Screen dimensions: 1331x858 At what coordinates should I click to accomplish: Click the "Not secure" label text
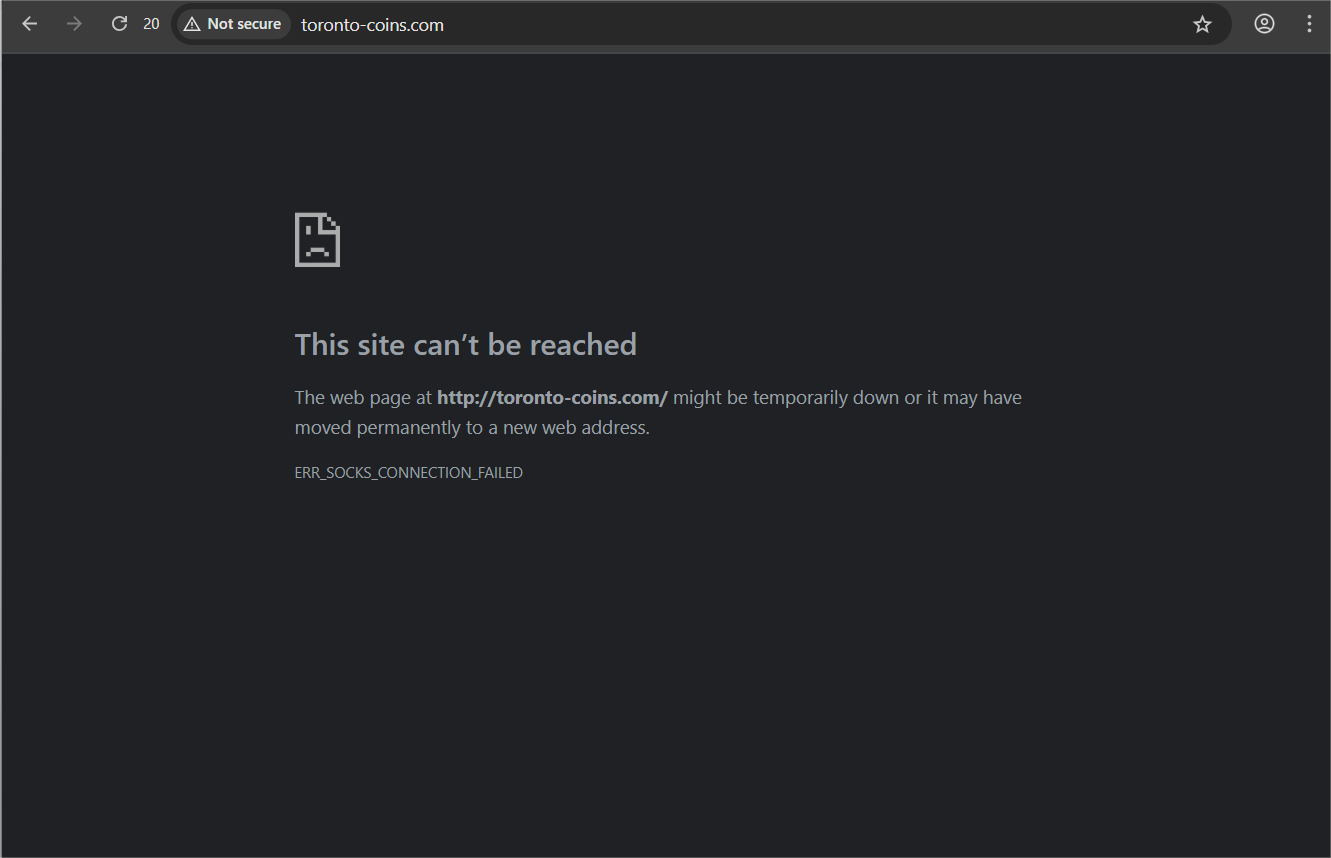pos(244,24)
